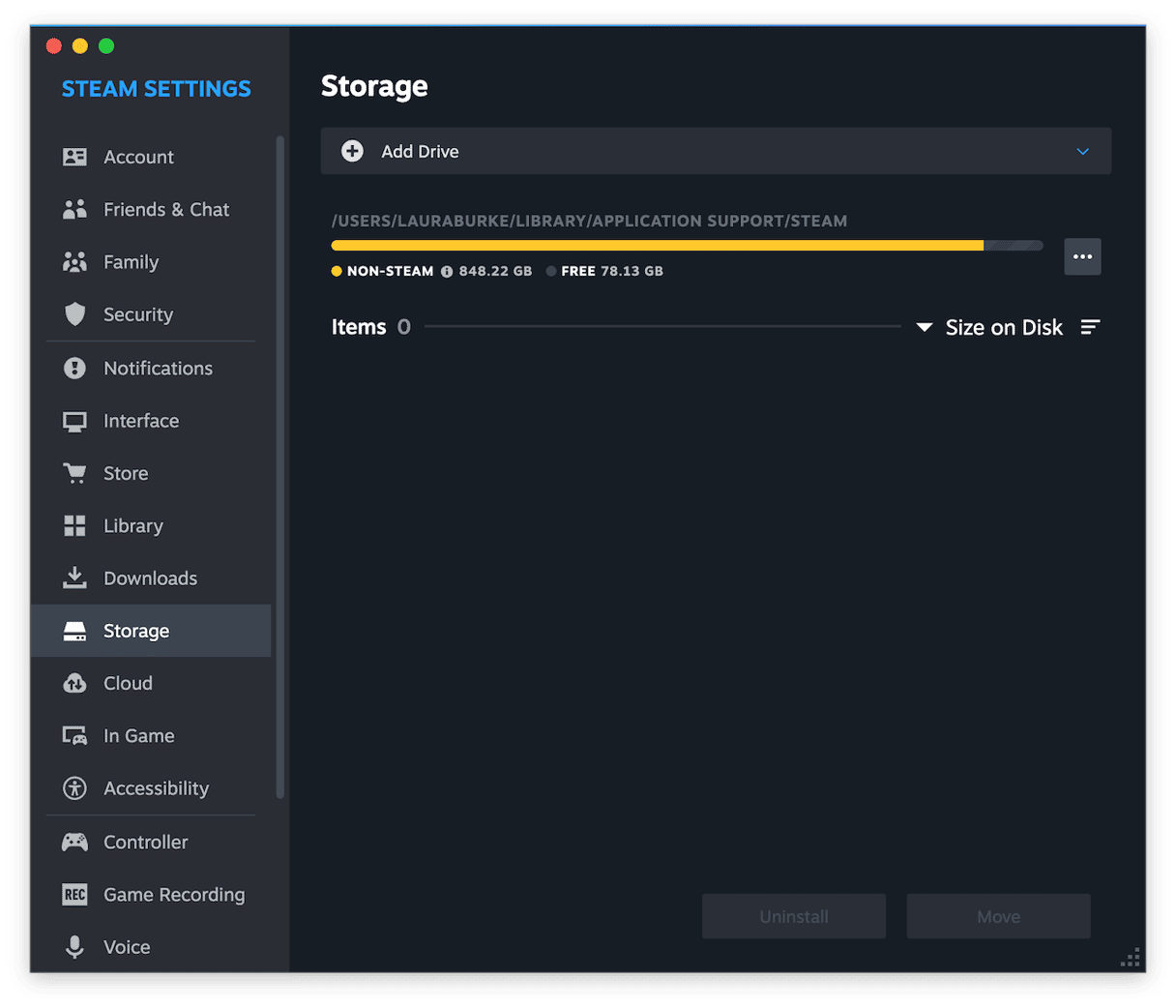Expand the Add Drive dropdown chevron
Viewport: 1176px width, 1008px height.
1082,152
